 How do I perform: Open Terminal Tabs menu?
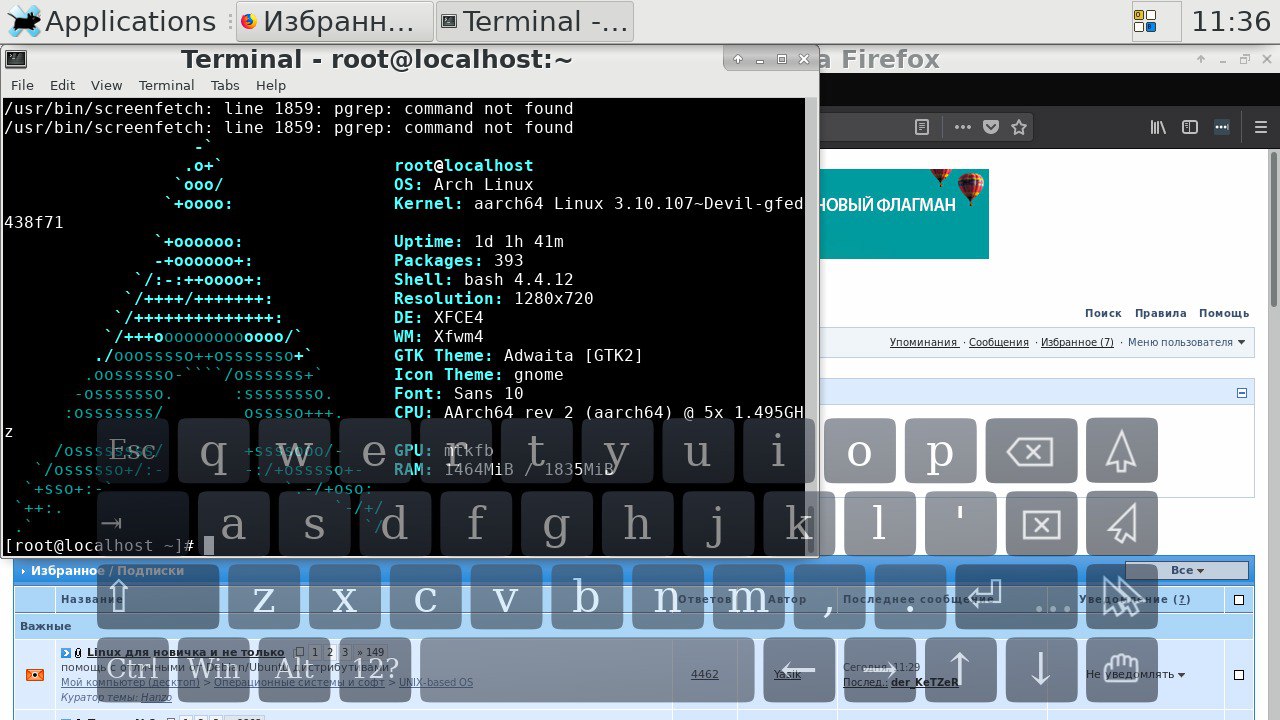[225, 85]
